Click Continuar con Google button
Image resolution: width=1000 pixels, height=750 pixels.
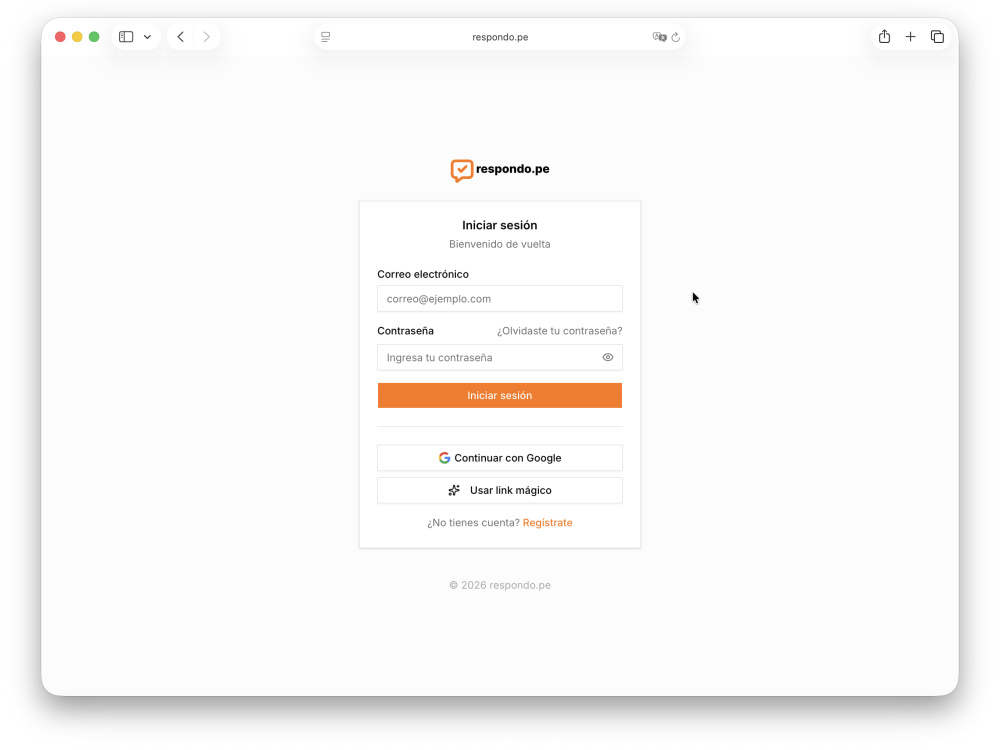pos(500,458)
